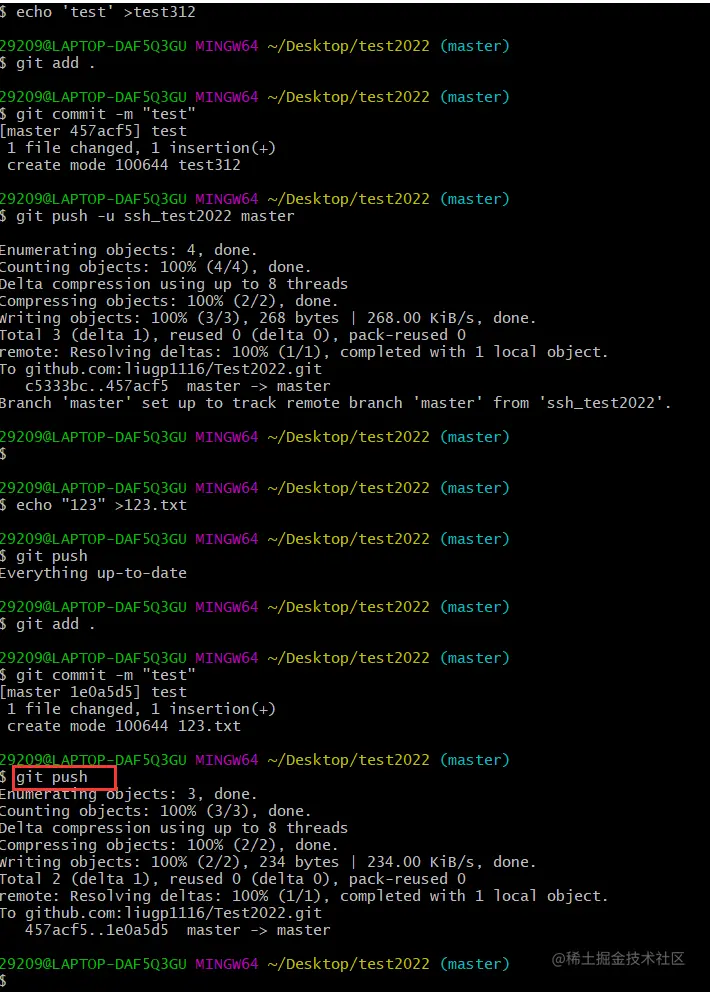This screenshot has height=992, width=710.
Task: Click the "Everything up-to-date" message
Action: tap(93, 573)
